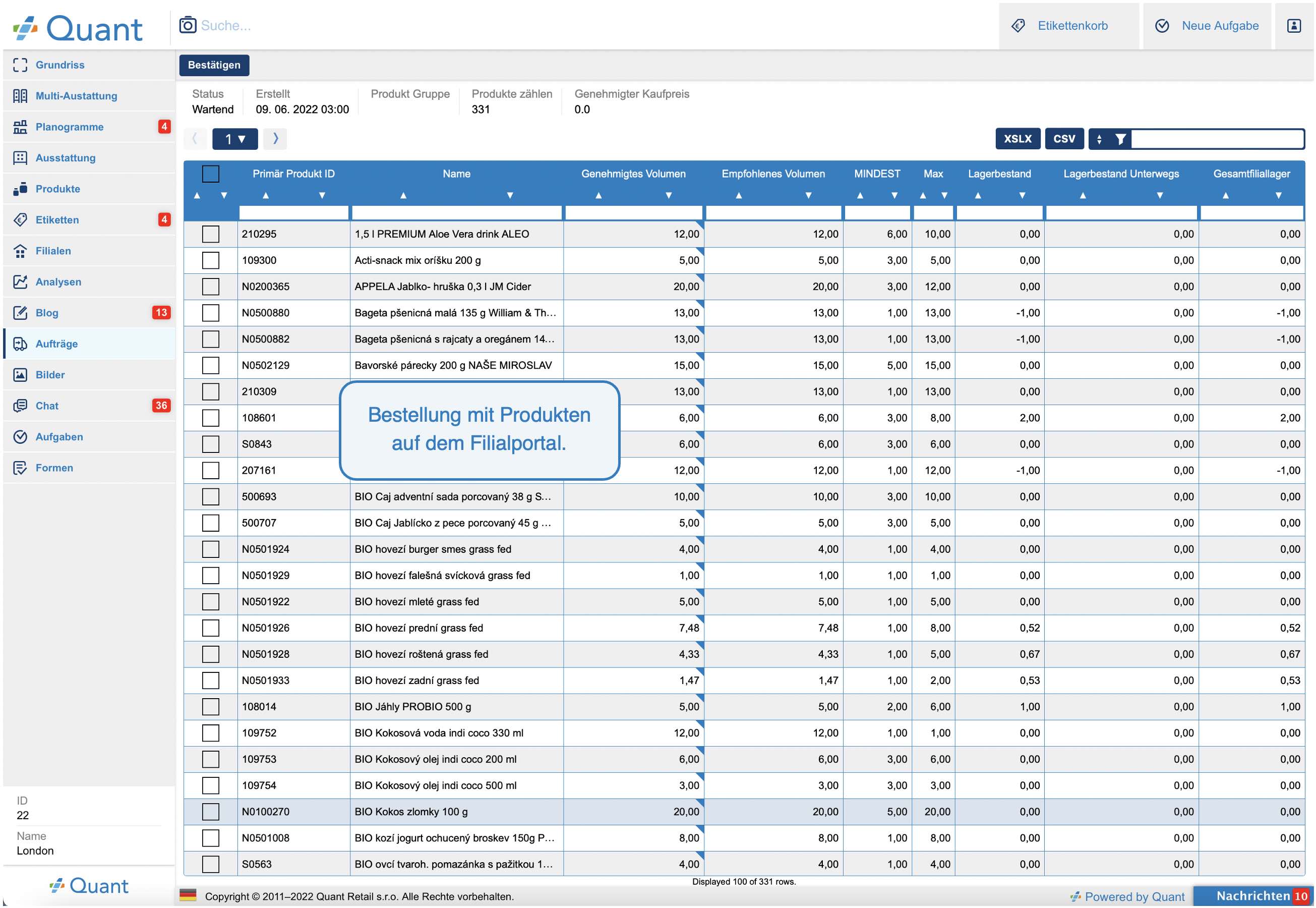The image size is (1316, 908).
Task: Check the N0502129 Bavorské párecky row
Action: (x=210, y=365)
